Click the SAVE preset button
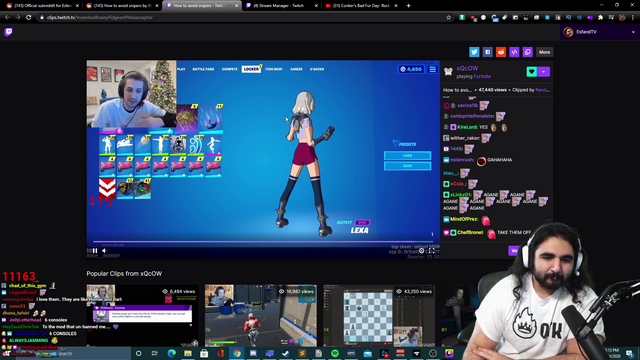 point(407,166)
